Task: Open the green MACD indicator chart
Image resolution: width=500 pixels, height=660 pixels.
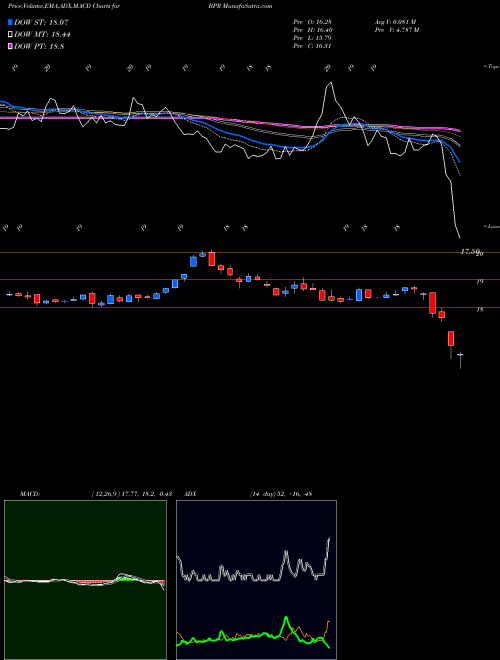Action: point(85,580)
